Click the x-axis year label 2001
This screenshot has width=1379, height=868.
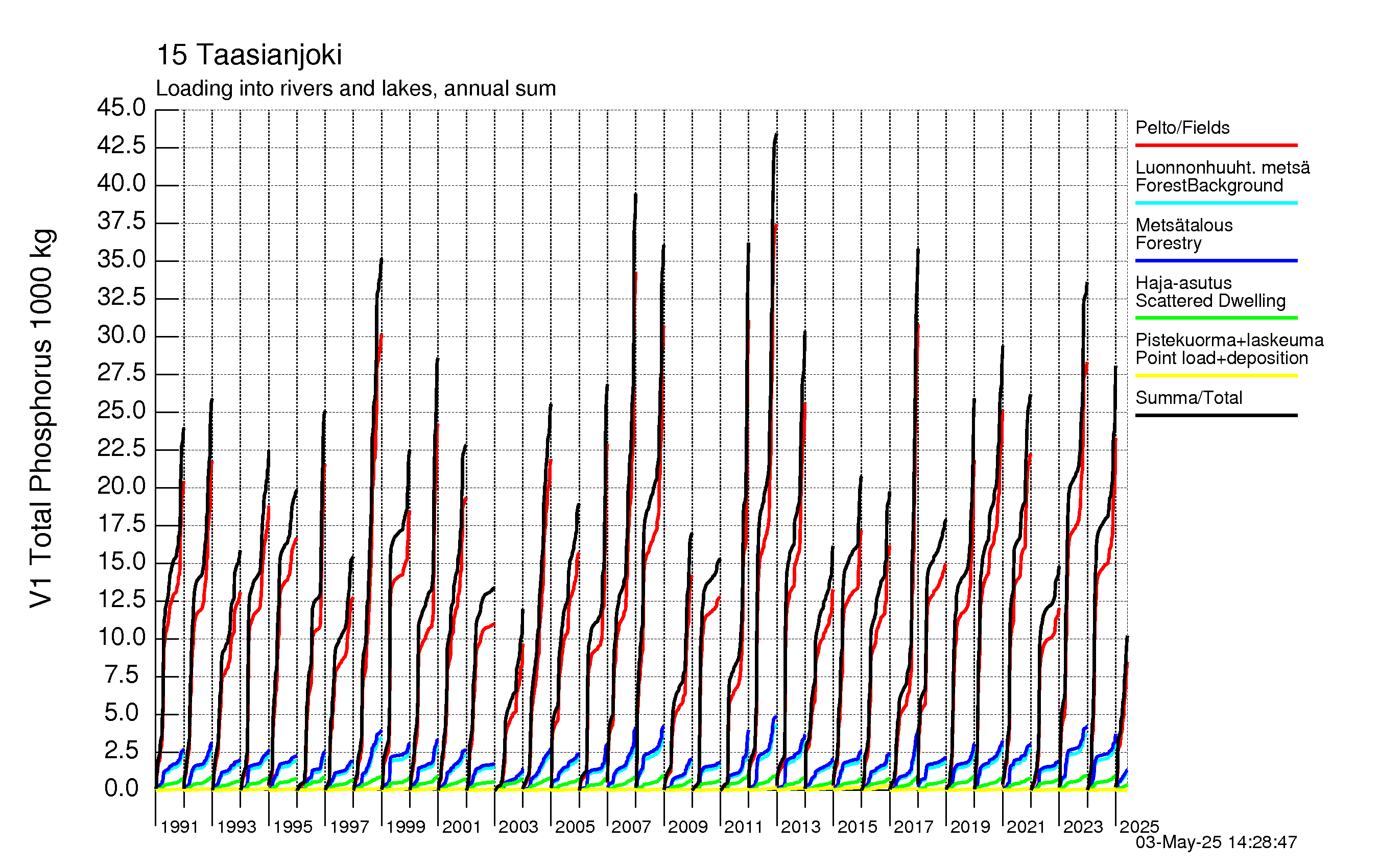pos(462,827)
